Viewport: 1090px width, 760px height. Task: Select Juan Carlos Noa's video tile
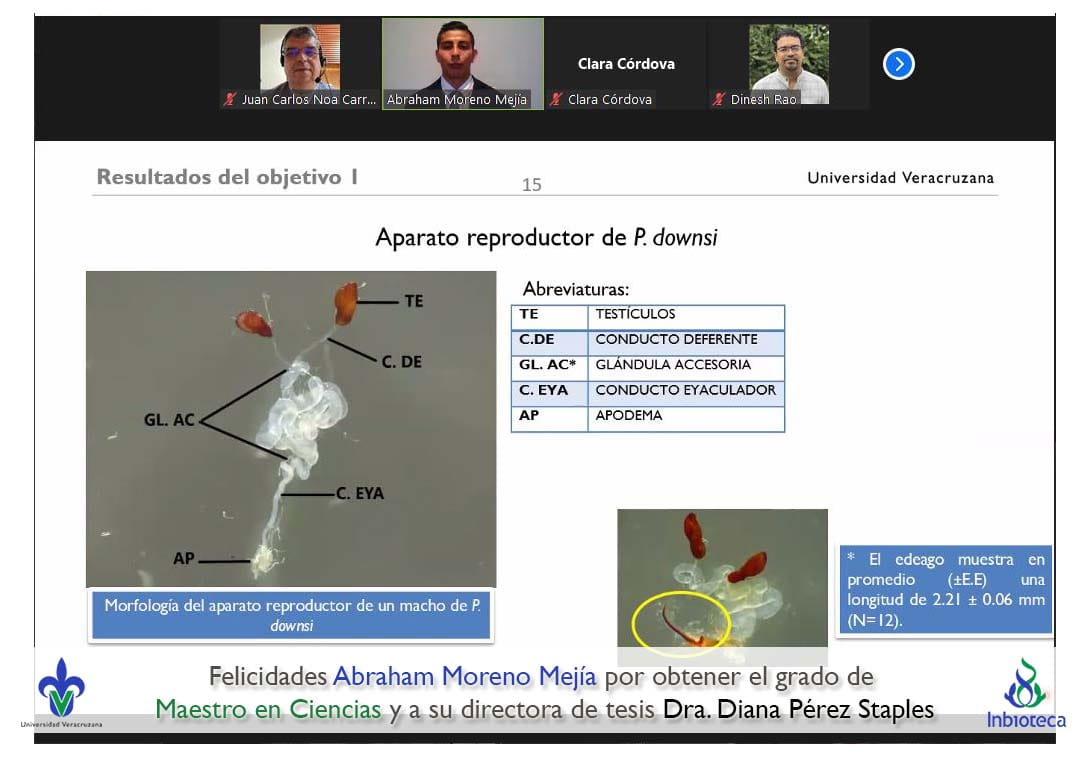(300, 58)
